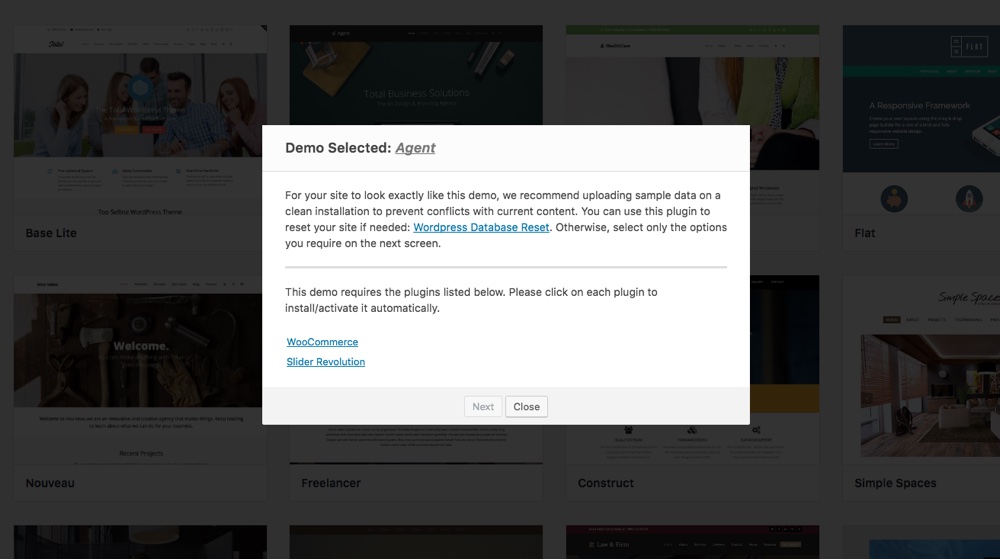Click the Simple Spaces demo title
This screenshot has width=1000, height=559.
click(x=895, y=483)
